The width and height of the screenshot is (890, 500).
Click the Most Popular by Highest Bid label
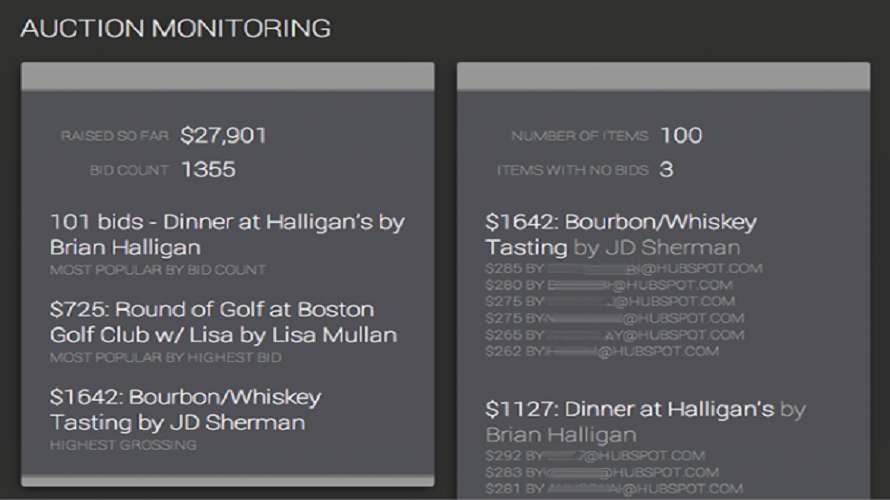coord(166,358)
